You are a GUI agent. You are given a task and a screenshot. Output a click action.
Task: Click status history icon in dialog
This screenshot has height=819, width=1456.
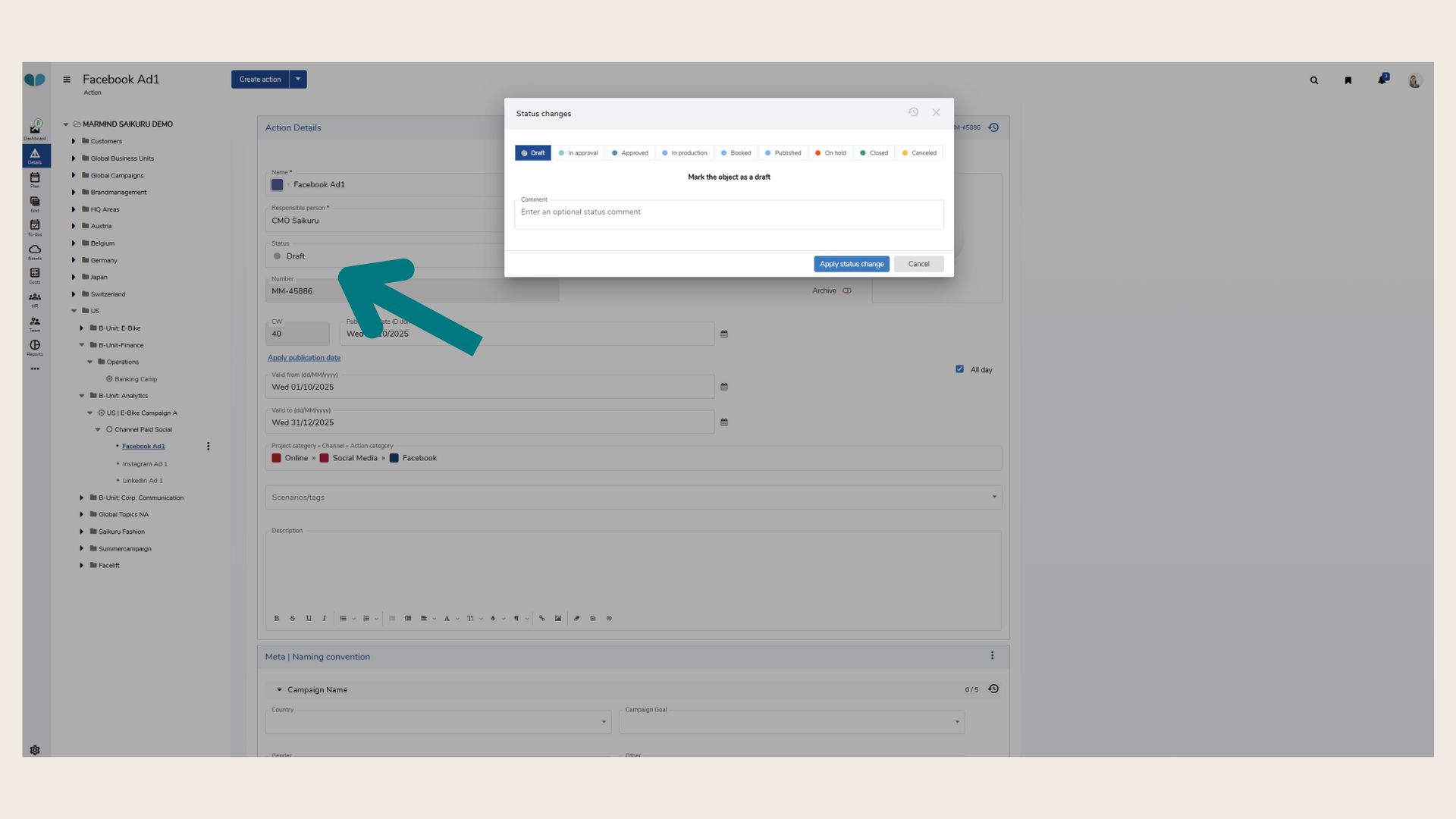[913, 112]
